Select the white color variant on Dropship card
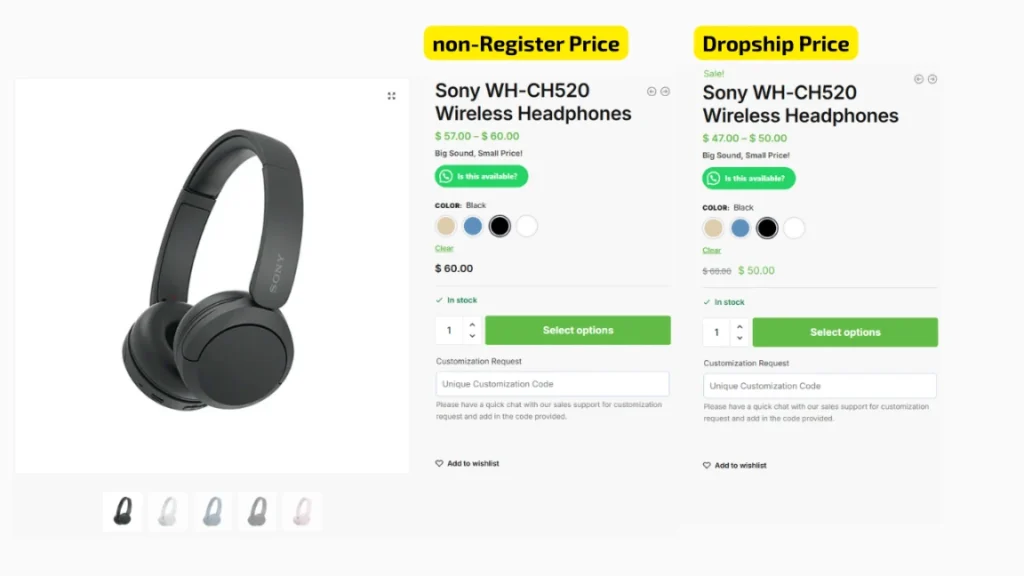The height and width of the screenshot is (576, 1024). pyautogui.click(x=793, y=228)
